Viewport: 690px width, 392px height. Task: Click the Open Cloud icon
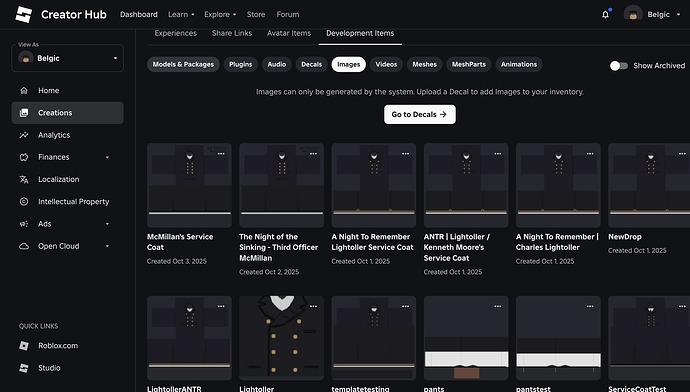tap(24, 246)
